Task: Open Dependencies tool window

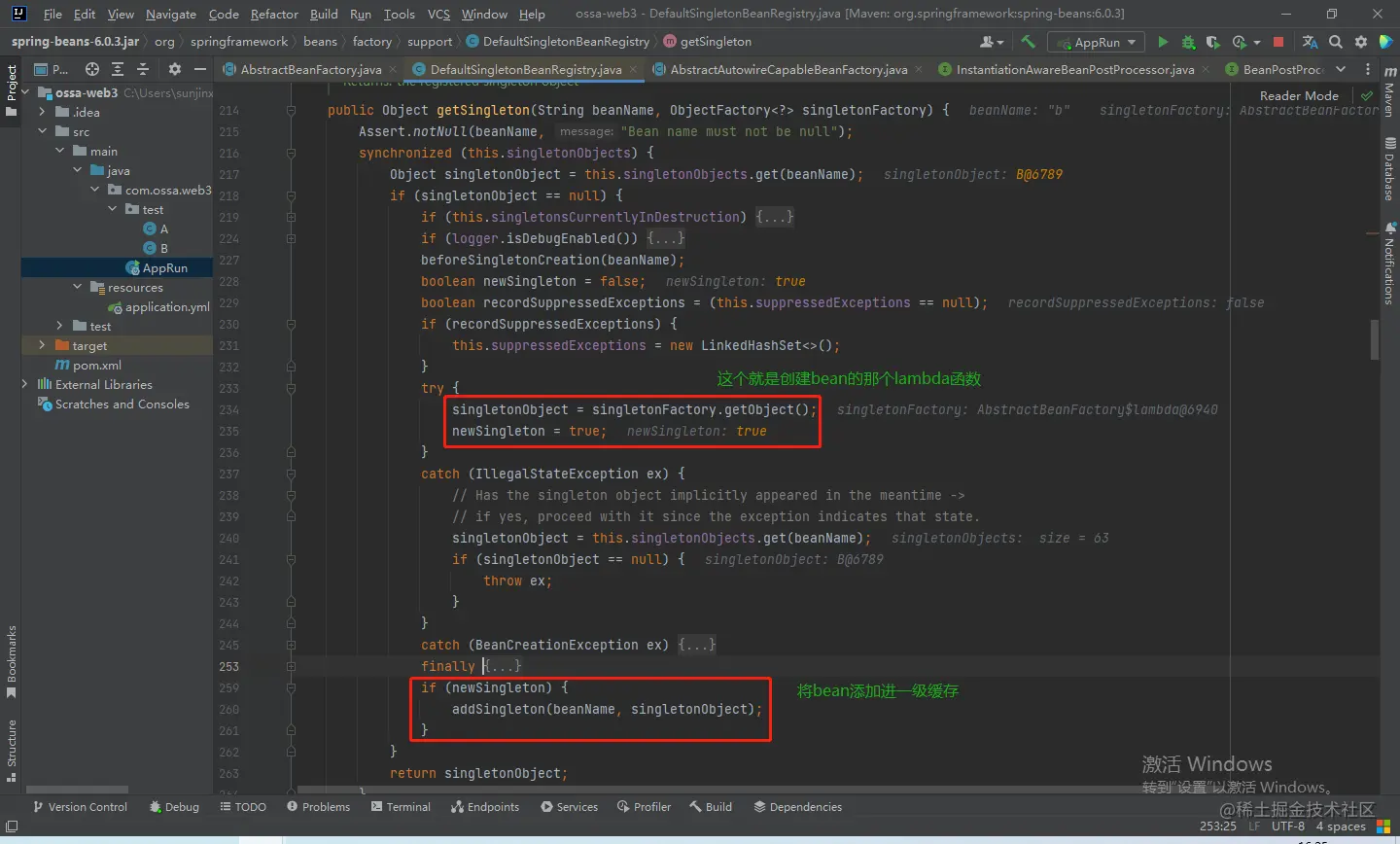Action: pyautogui.click(x=798, y=807)
